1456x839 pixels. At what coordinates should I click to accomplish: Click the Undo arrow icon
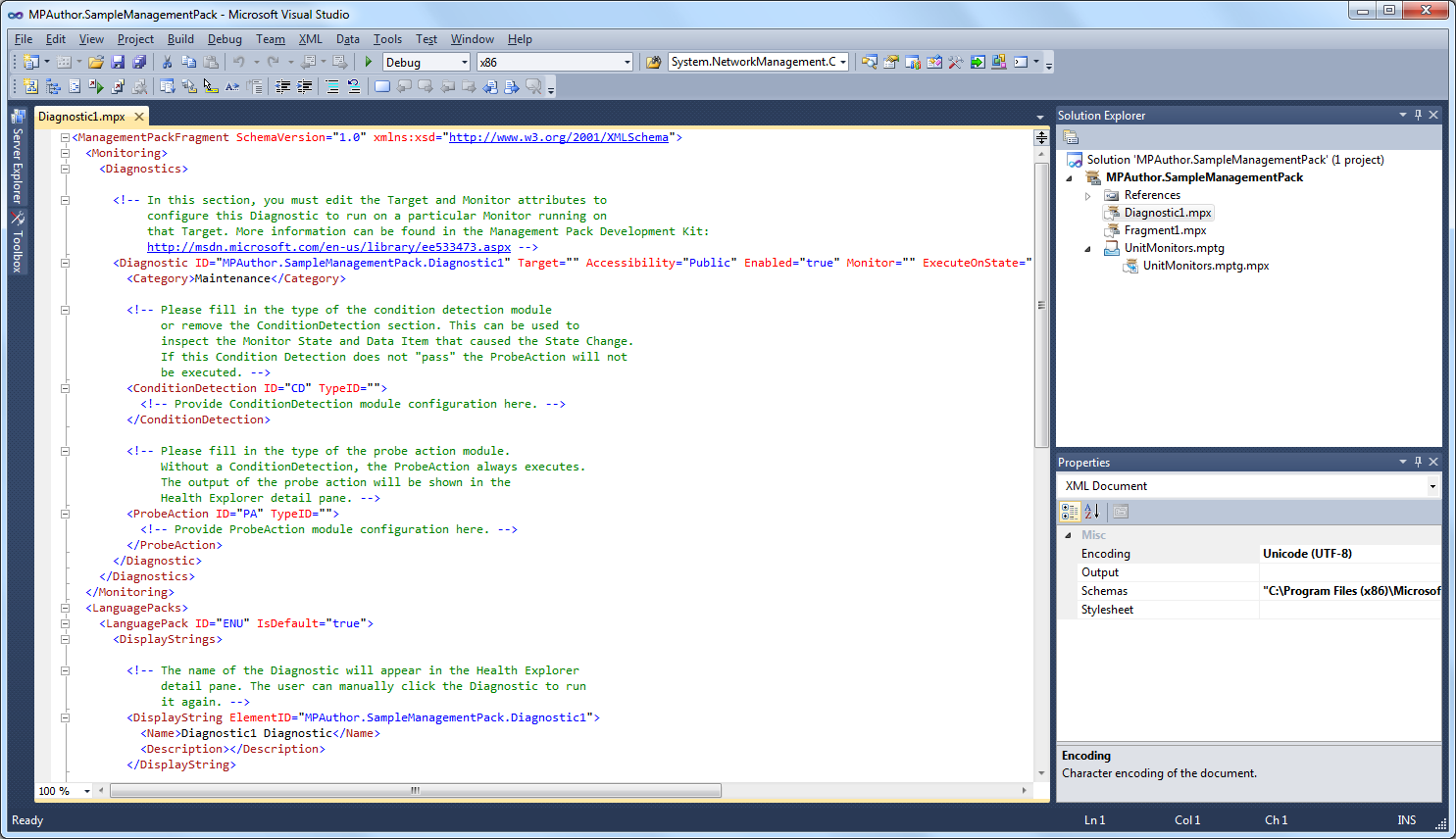tap(239, 62)
